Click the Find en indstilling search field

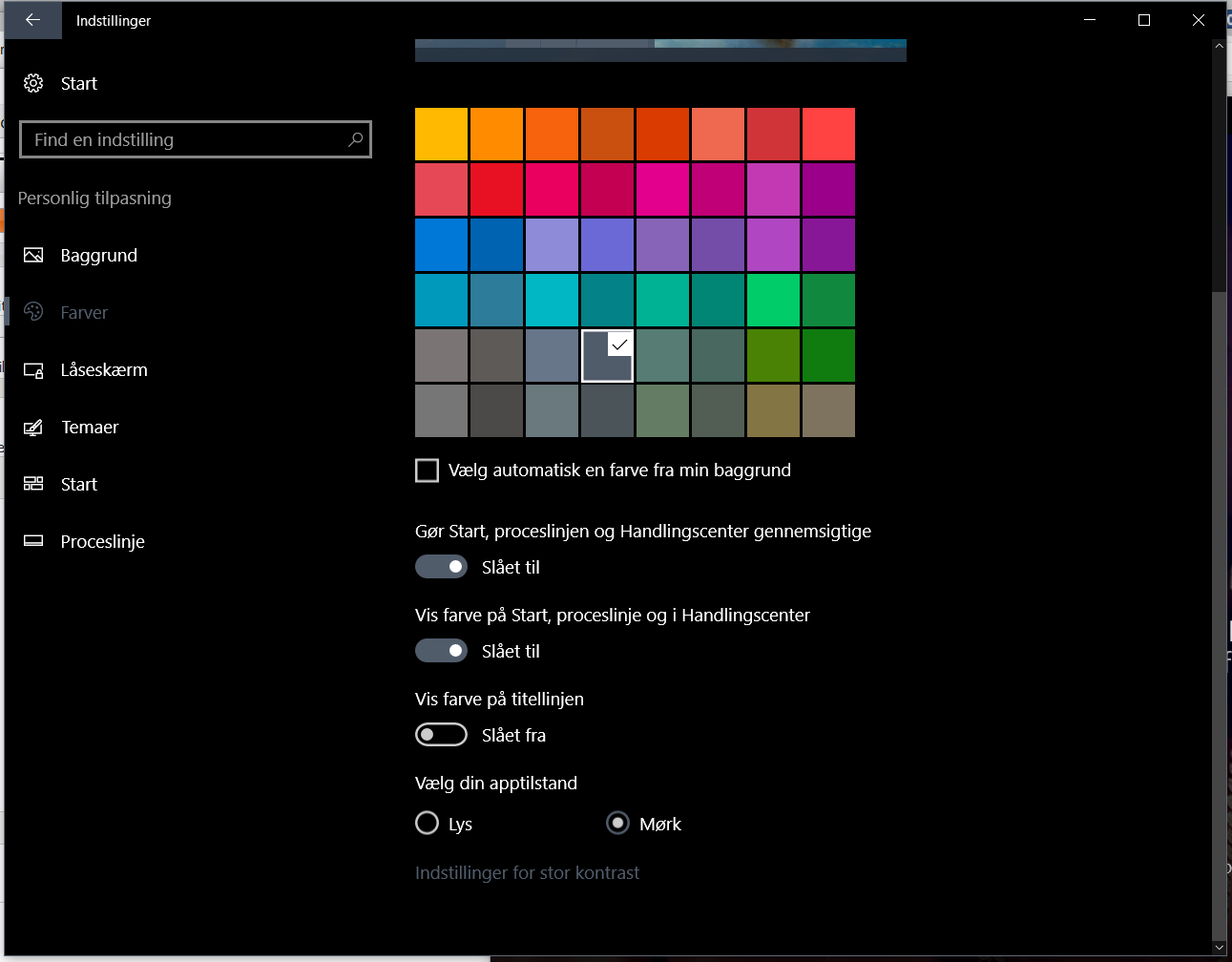186,139
